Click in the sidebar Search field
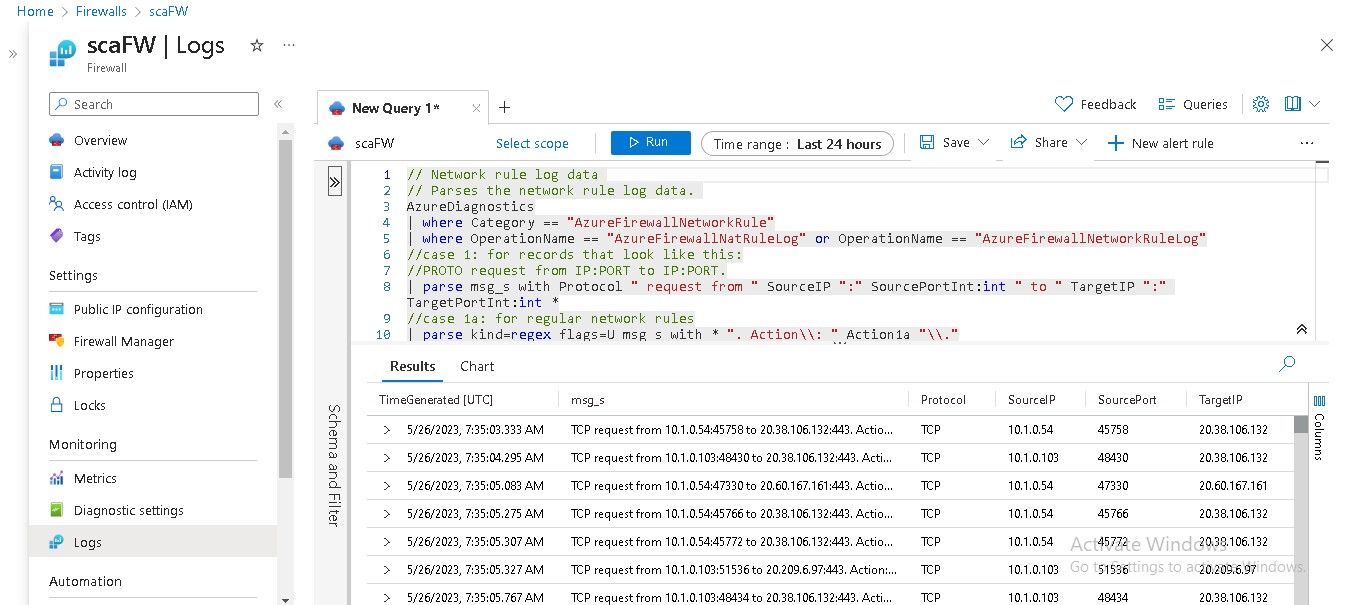This screenshot has height=605, width=1348. click(154, 104)
